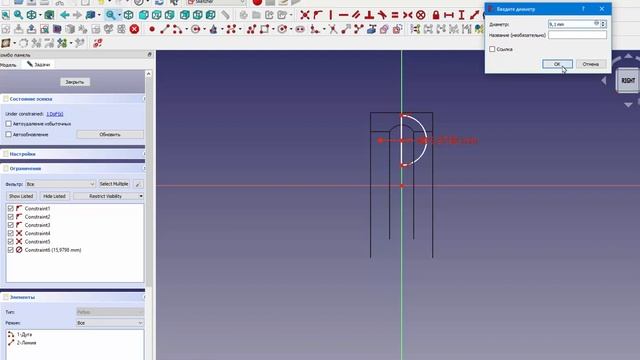
Task: Click Cancel in the diameter dialog
Action: tap(591, 64)
